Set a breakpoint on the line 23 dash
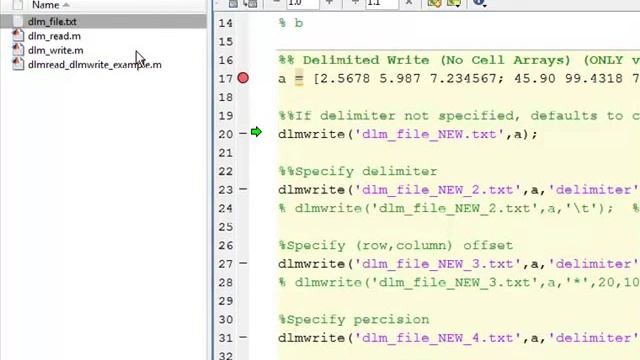The height and width of the screenshot is (360, 640). point(243,189)
